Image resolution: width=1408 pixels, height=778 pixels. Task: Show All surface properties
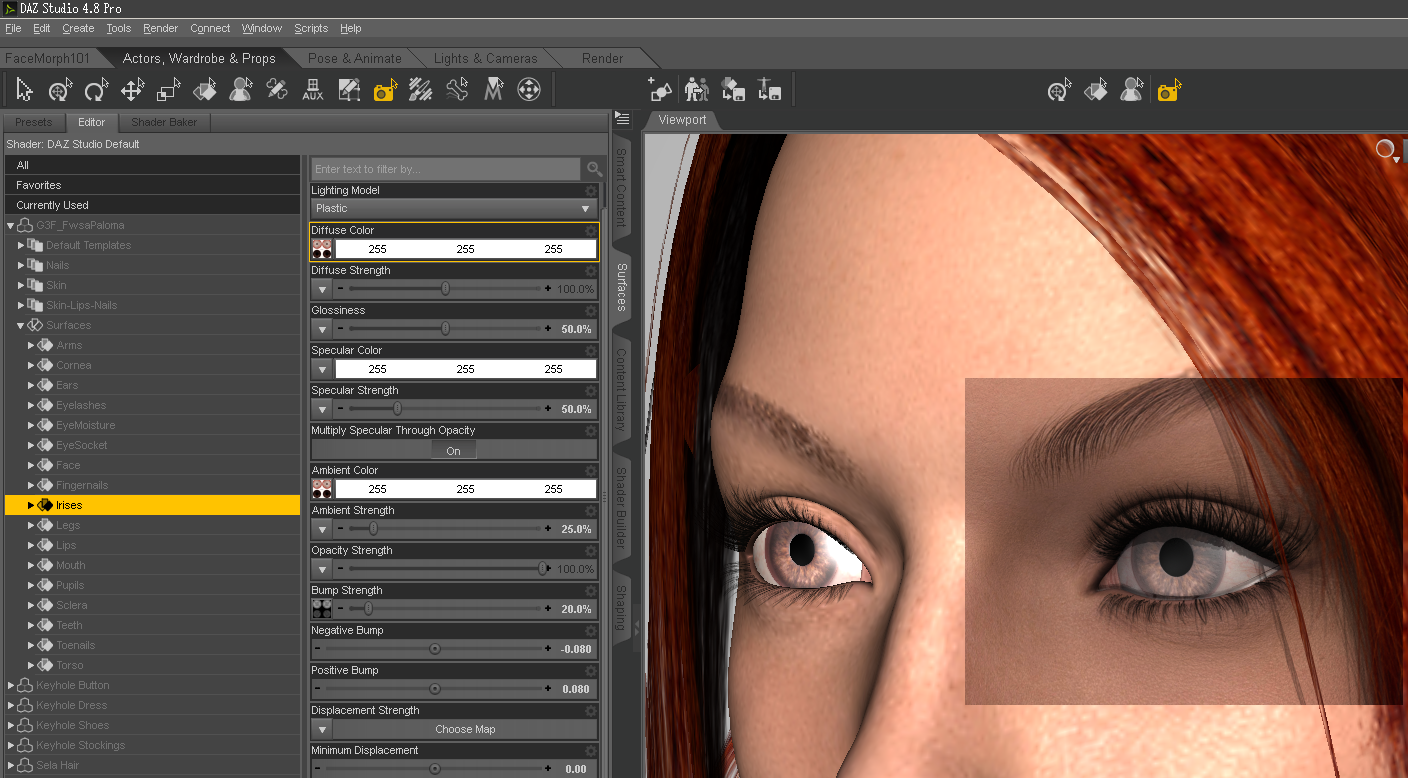pyautogui.click(x=152, y=165)
